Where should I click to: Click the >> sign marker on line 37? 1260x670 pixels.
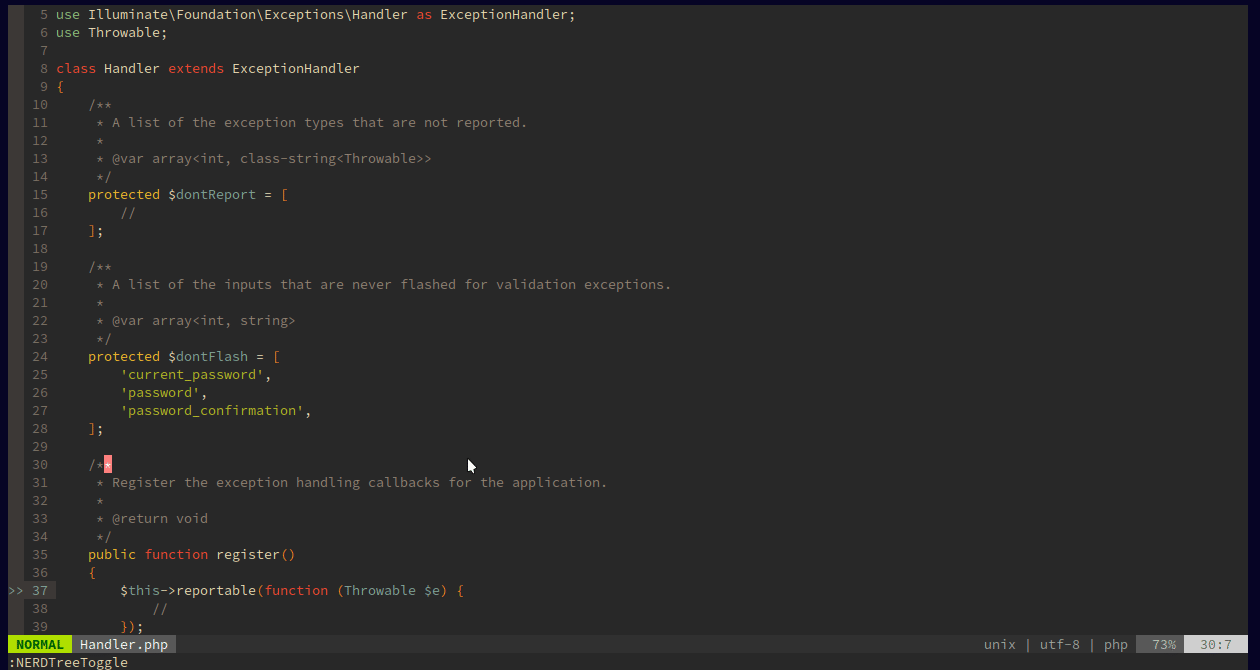pyautogui.click(x=16, y=591)
